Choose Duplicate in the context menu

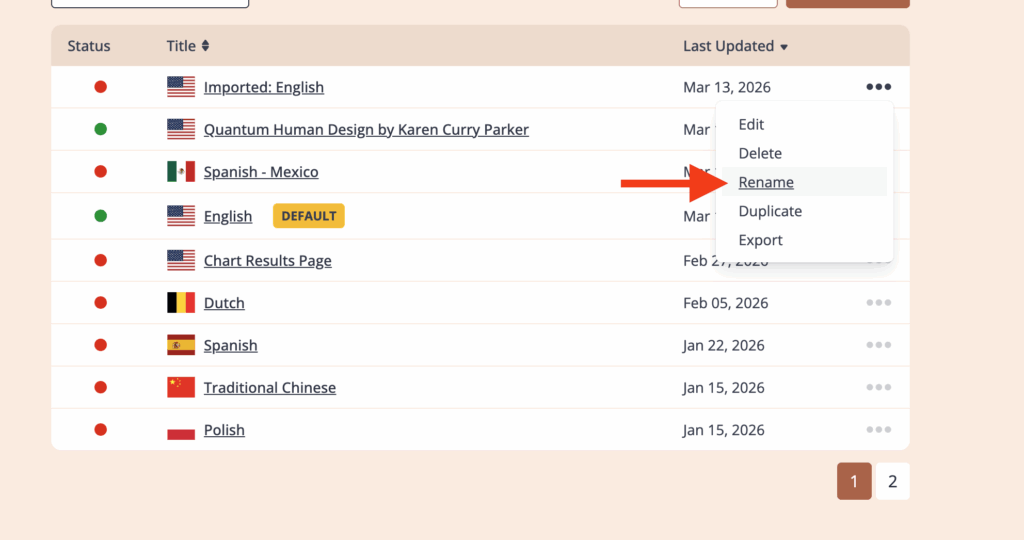pyautogui.click(x=770, y=211)
